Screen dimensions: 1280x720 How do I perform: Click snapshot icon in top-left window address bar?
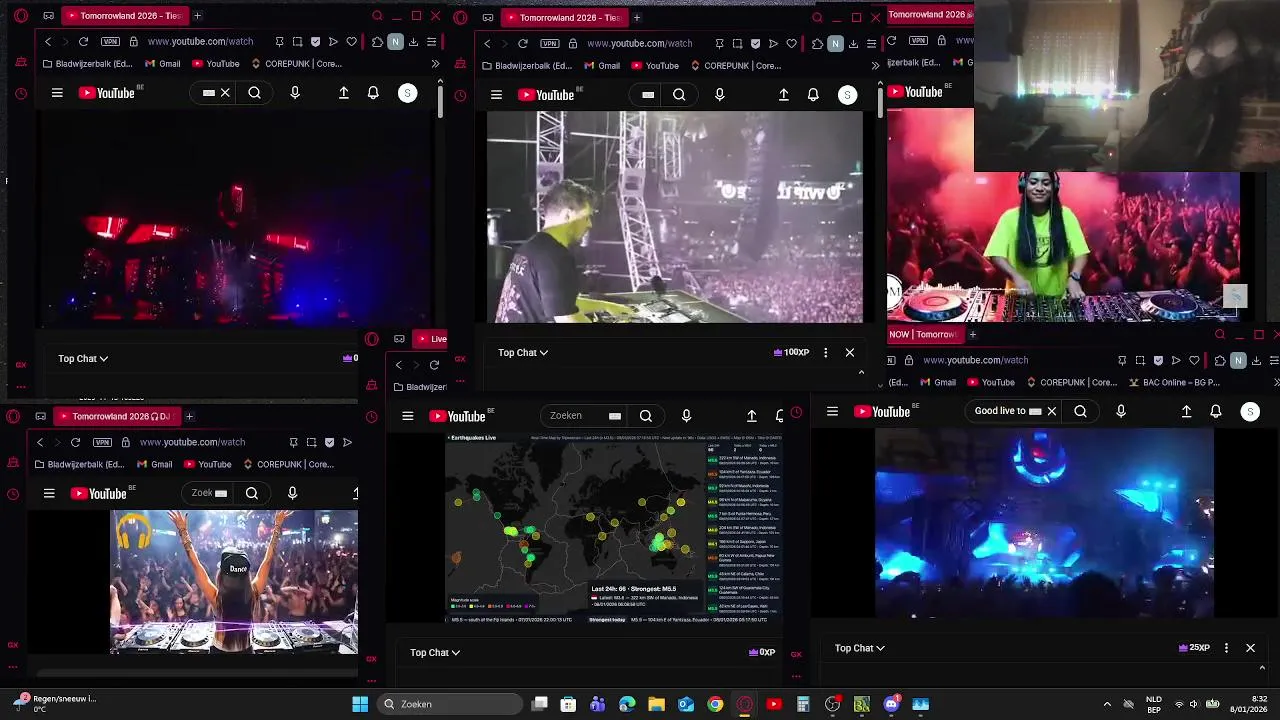297,42
